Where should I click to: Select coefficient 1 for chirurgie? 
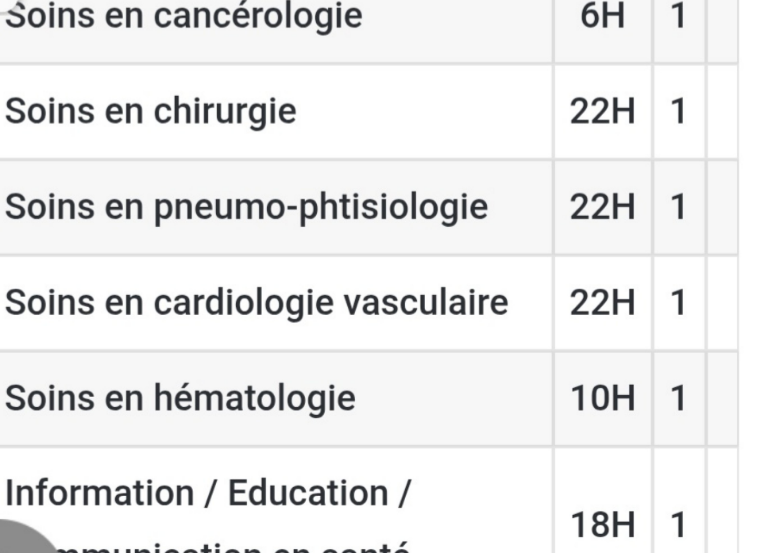(678, 112)
